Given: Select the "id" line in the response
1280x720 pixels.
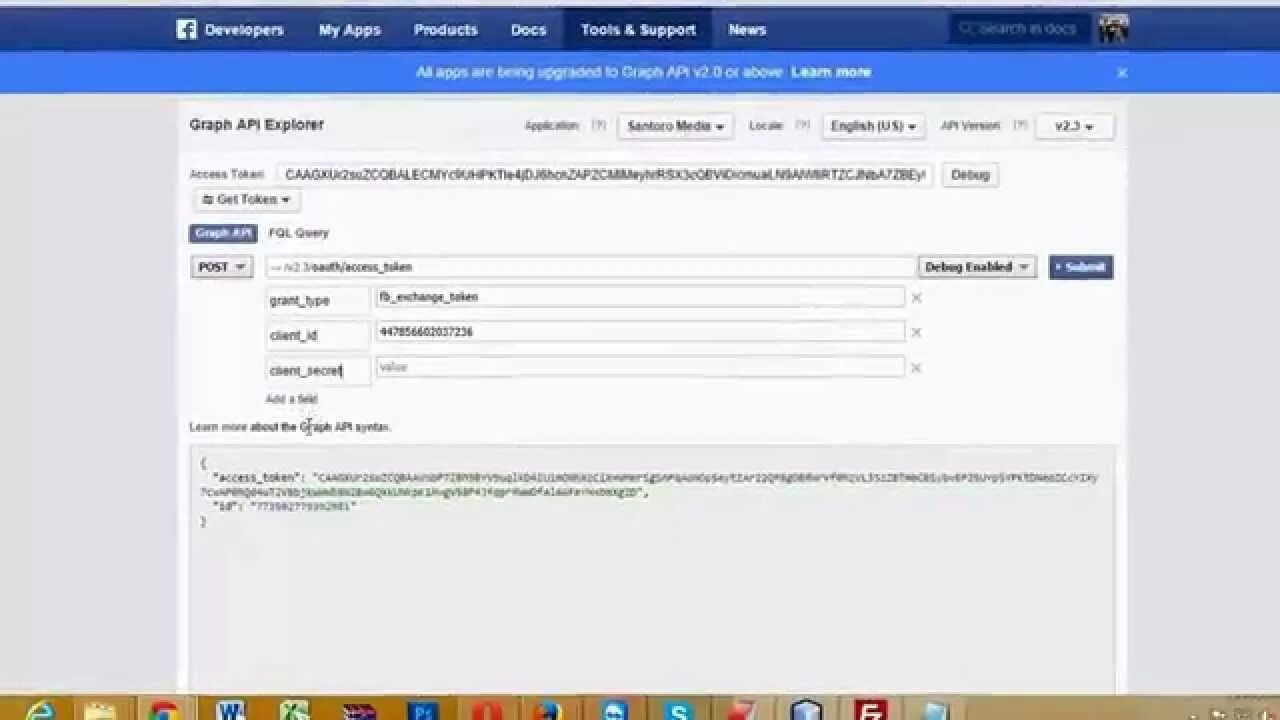Looking at the screenshot, I should click(x=284, y=506).
